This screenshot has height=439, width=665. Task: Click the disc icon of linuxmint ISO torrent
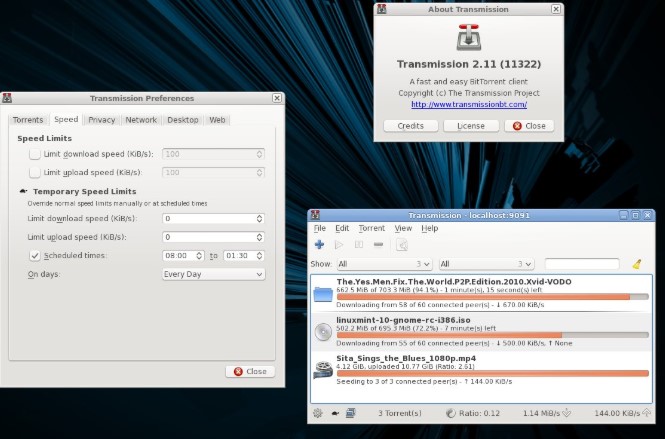323,332
